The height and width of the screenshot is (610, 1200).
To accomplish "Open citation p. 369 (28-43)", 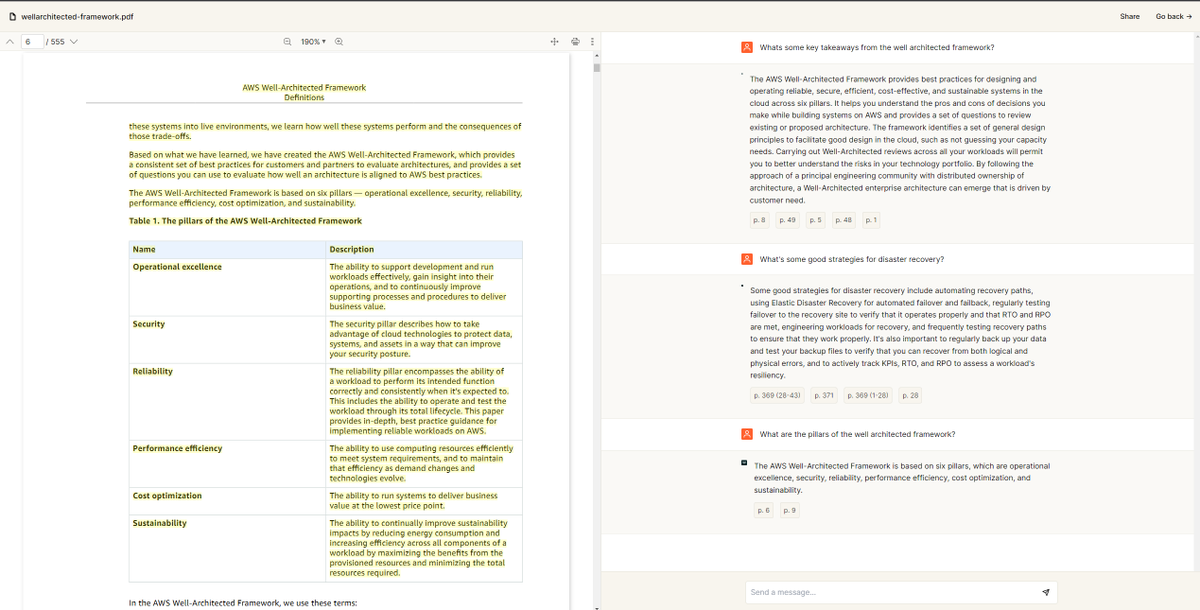I will point(777,396).
